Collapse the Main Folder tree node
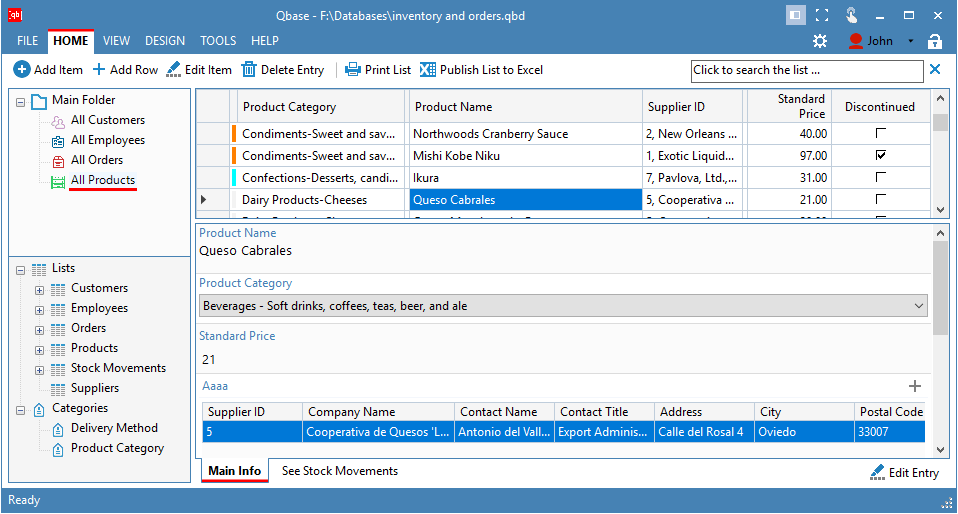This screenshot has width=958, height=514. pos(21,102)
